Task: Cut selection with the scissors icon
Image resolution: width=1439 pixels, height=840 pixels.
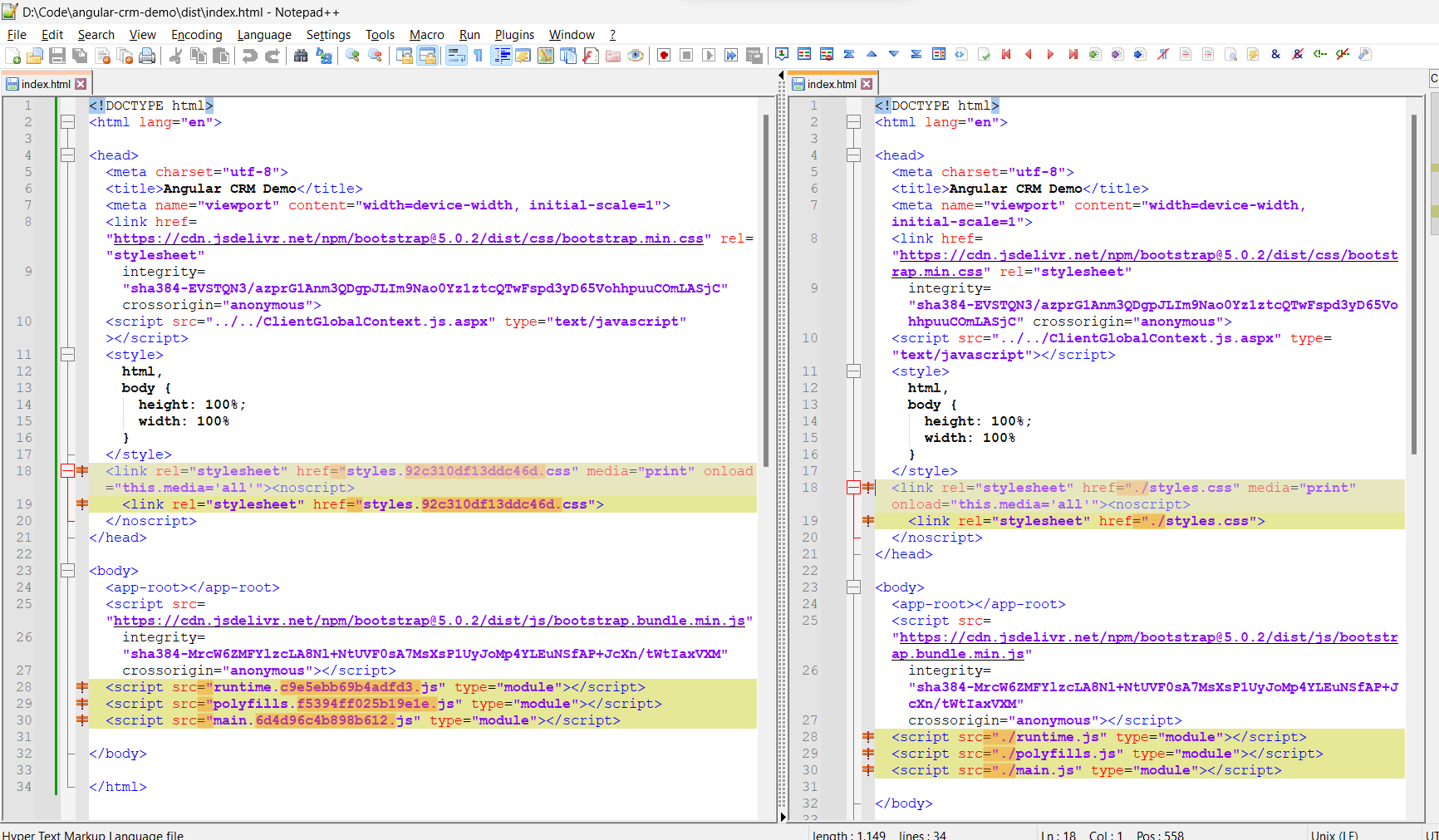Action: [176, 56]
